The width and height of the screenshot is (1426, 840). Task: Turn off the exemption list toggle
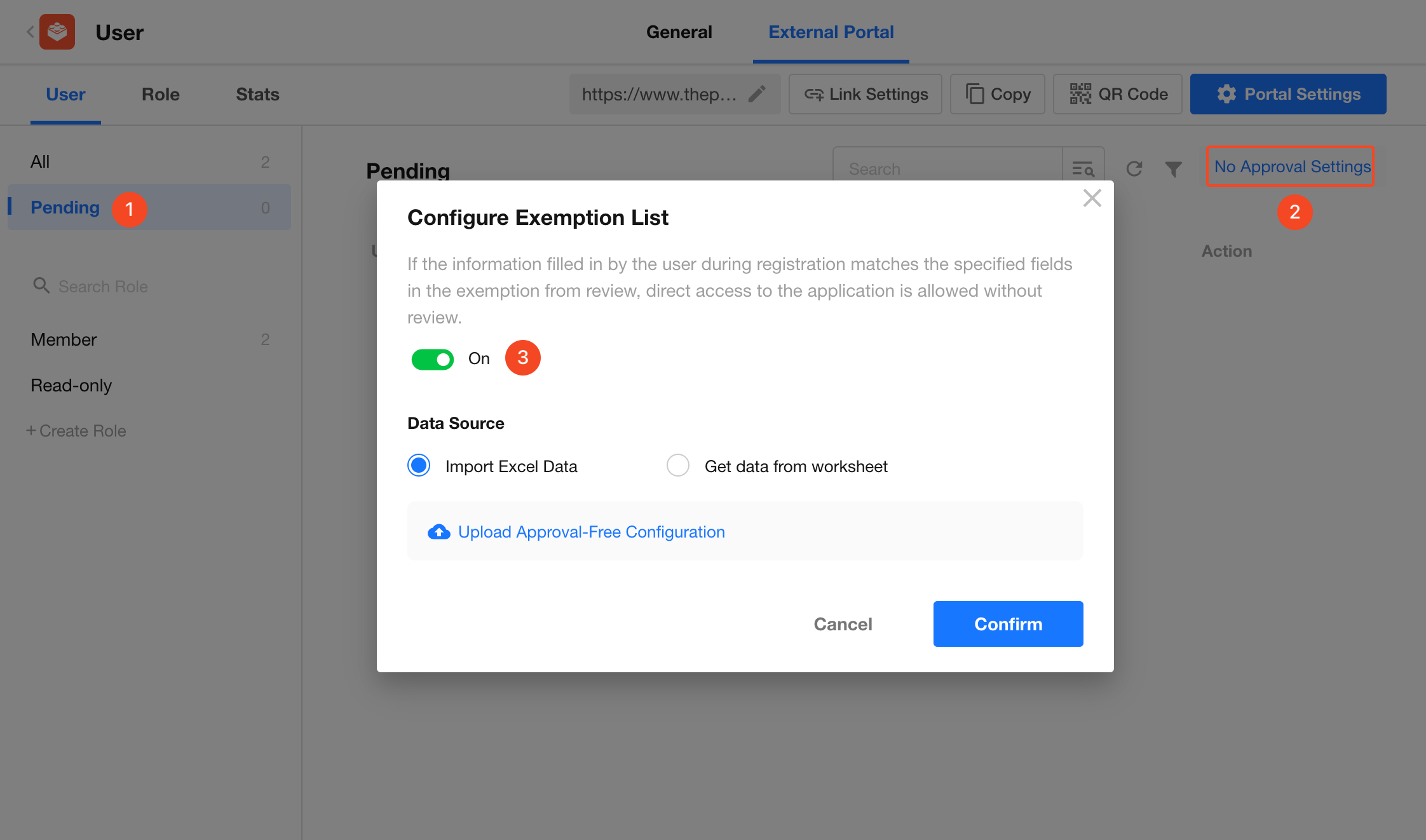pos(433,359)
